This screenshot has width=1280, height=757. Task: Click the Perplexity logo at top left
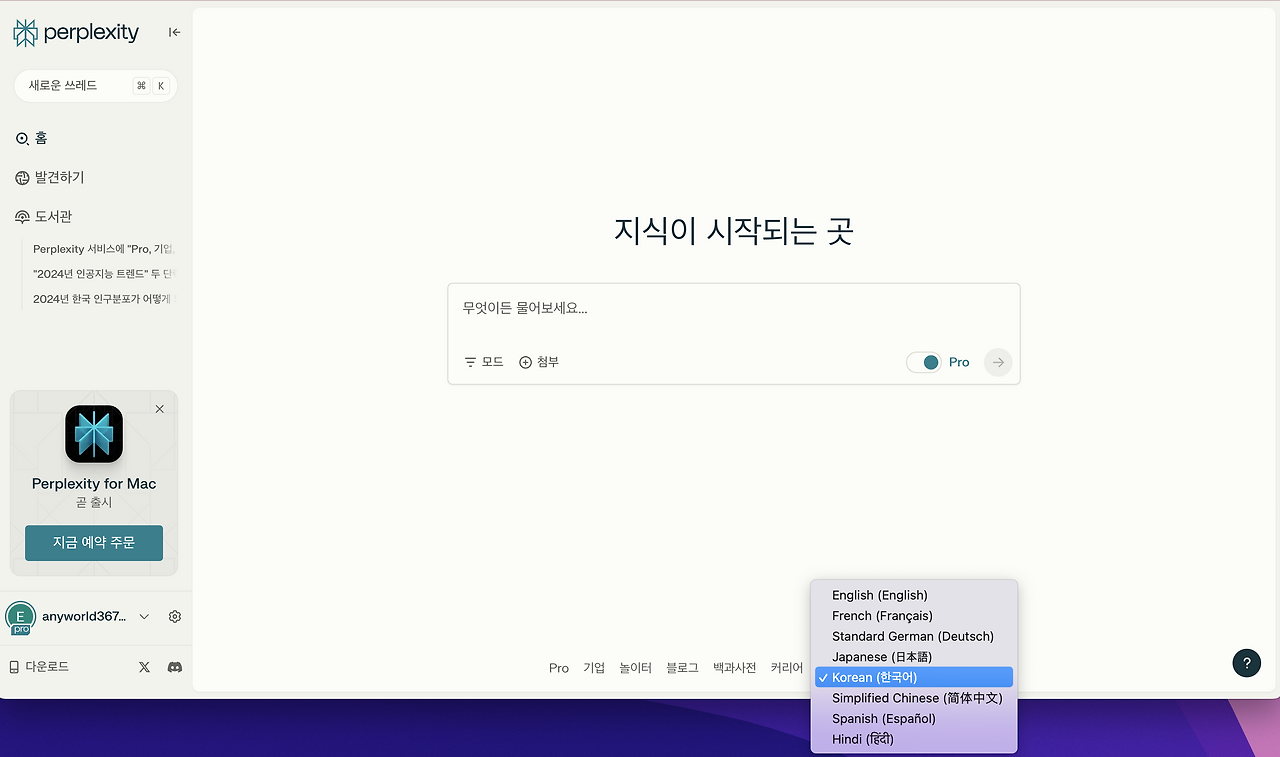tap(75, 32)
